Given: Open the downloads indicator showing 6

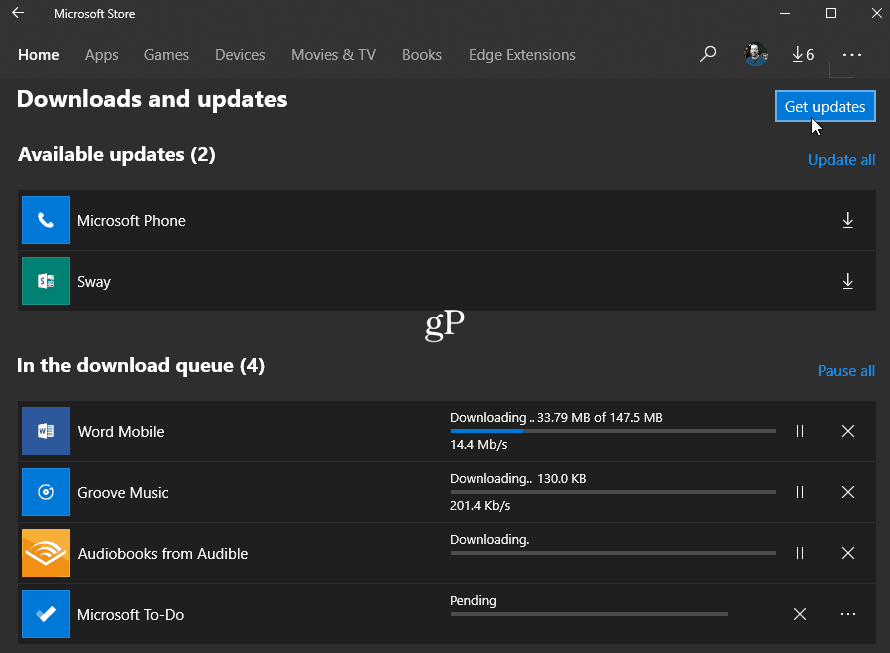Looking at the screenshot, I should coord(803,55).
